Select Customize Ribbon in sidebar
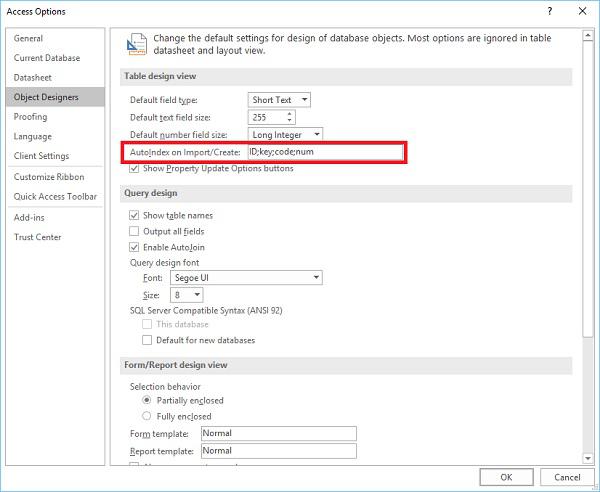Image resolution: width=600 pixels, height=492 pixels. point(48,177)
